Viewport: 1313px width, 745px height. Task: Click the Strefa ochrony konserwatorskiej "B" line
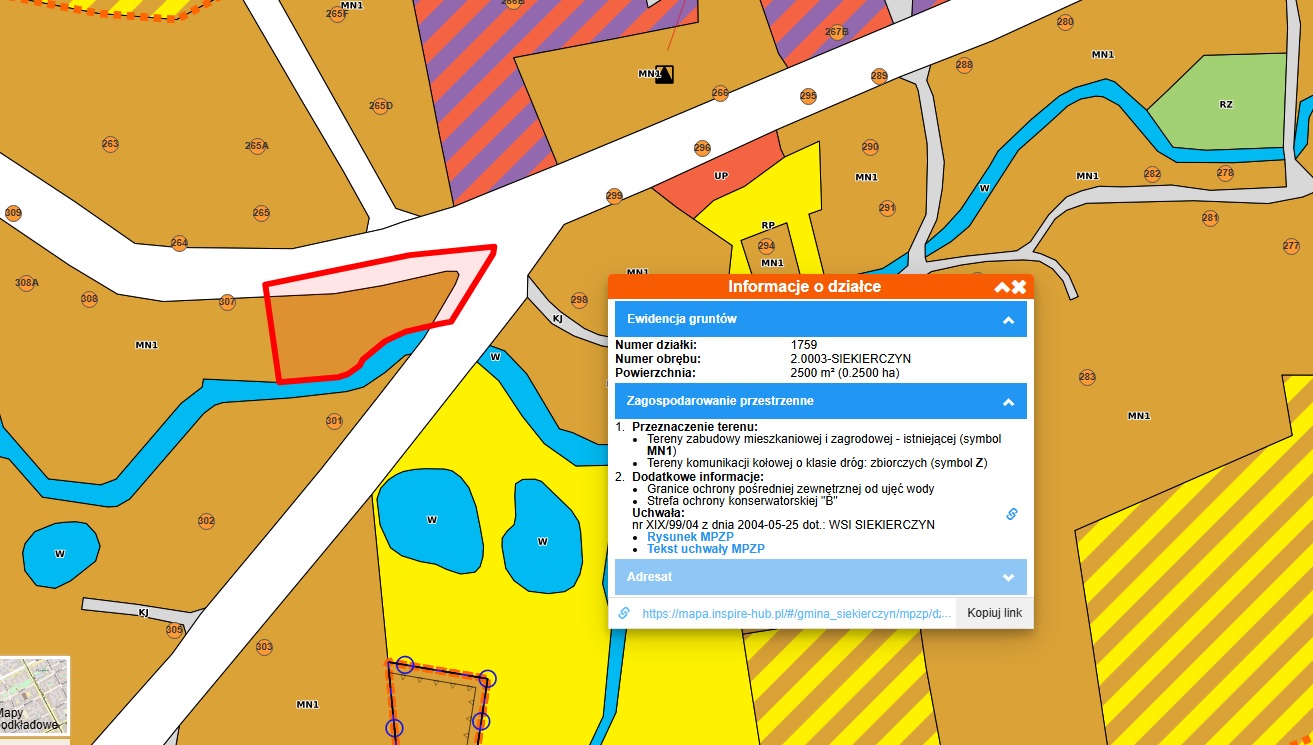click(742, 501)
